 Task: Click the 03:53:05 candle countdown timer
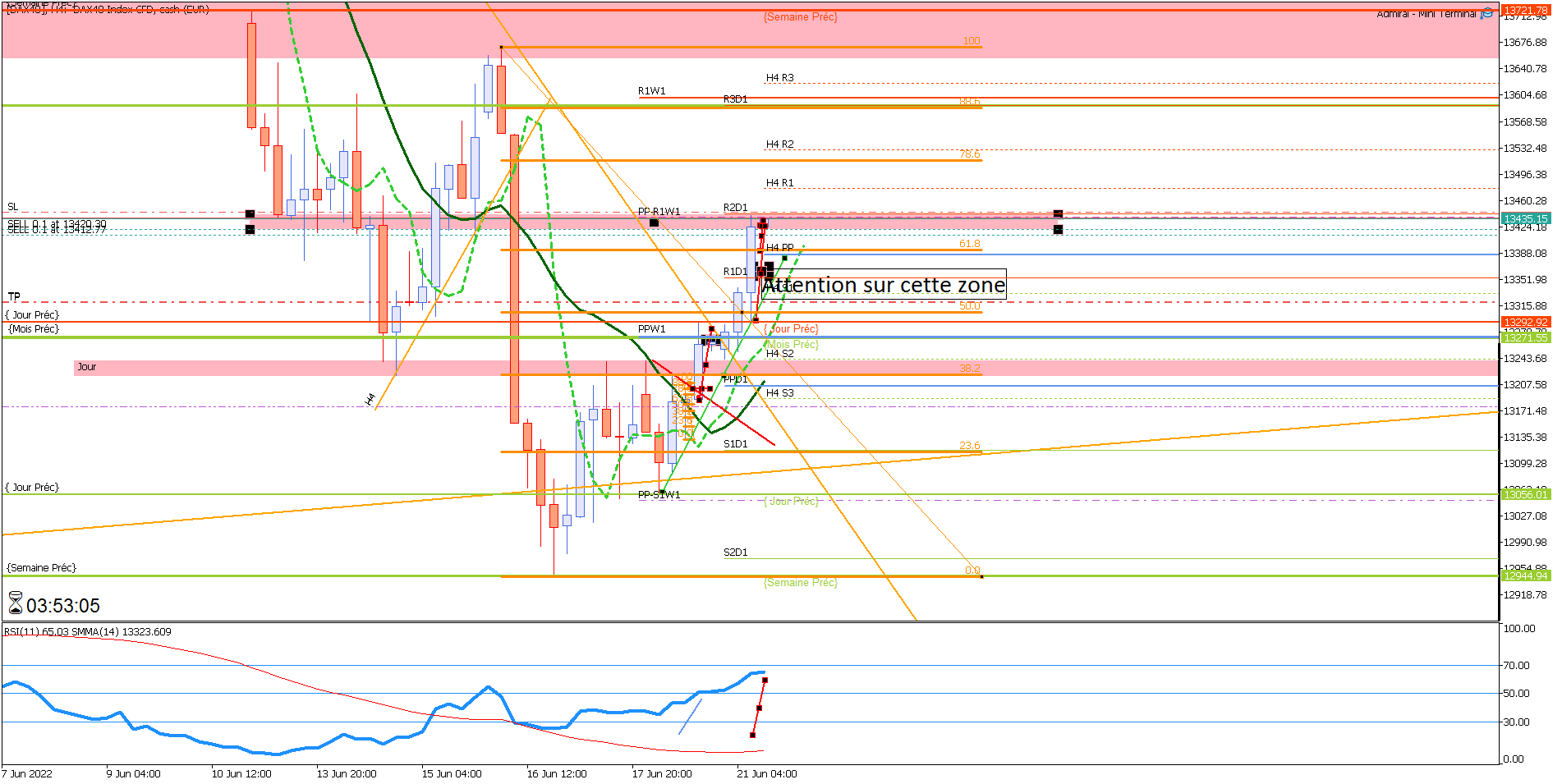pyautogui.click(x=63, y=606)
